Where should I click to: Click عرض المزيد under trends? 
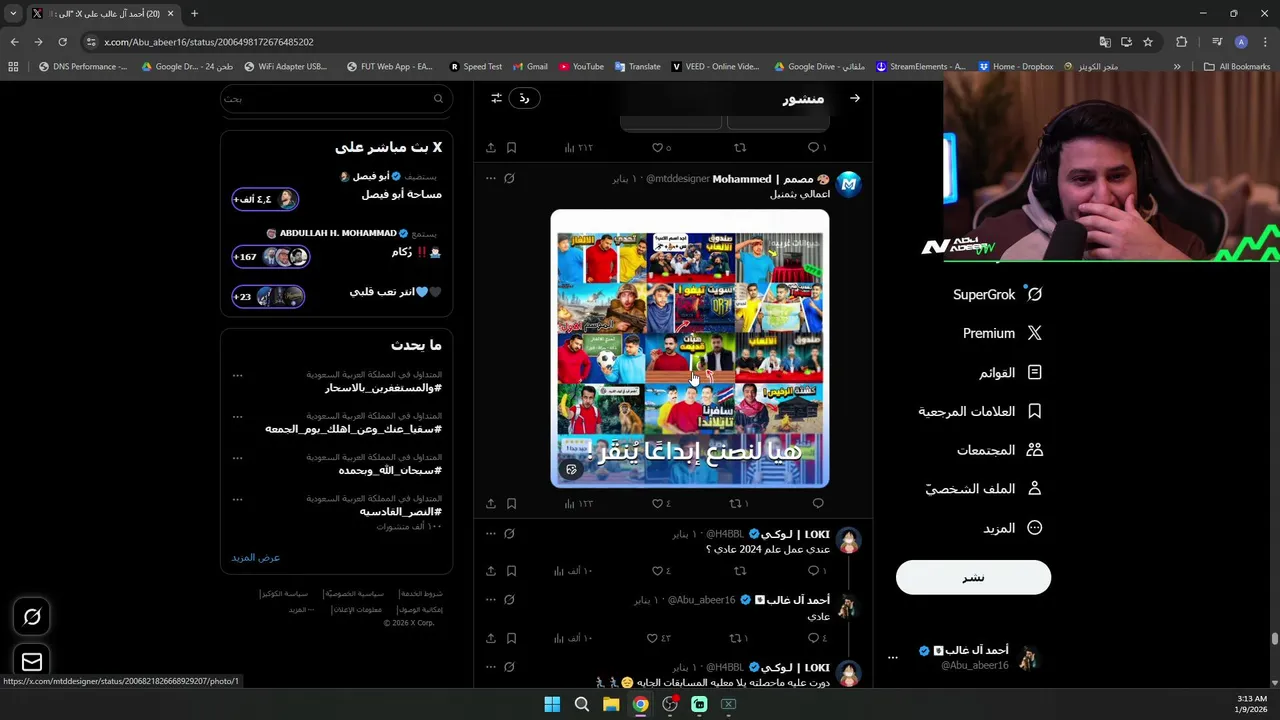click(256, 557)
